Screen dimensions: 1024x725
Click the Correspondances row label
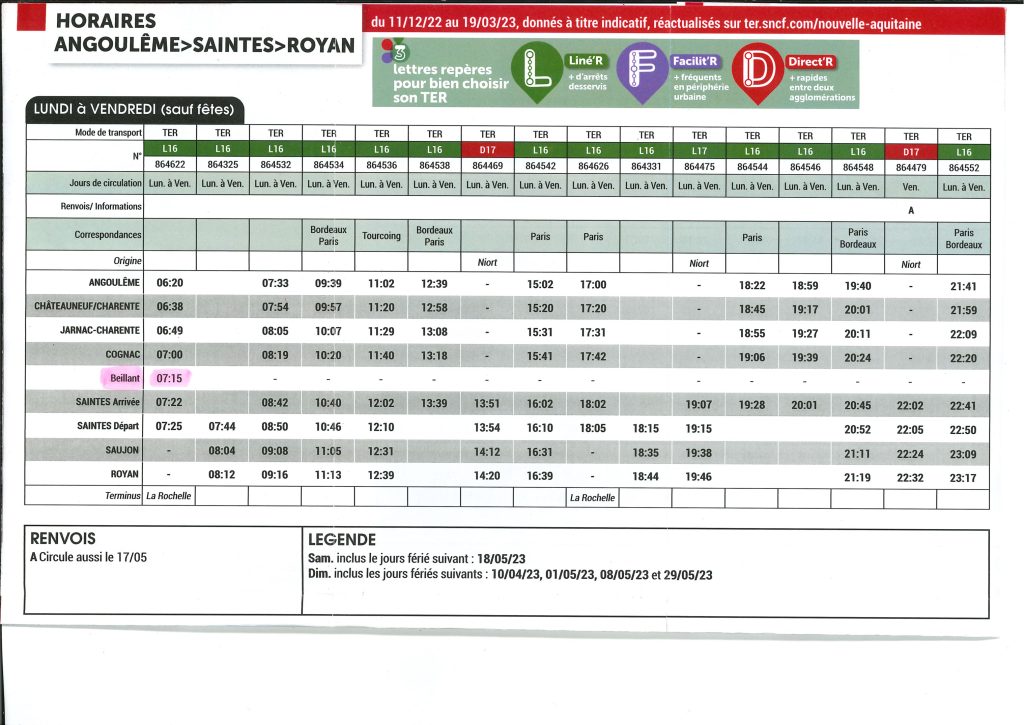tap(107, 234)
